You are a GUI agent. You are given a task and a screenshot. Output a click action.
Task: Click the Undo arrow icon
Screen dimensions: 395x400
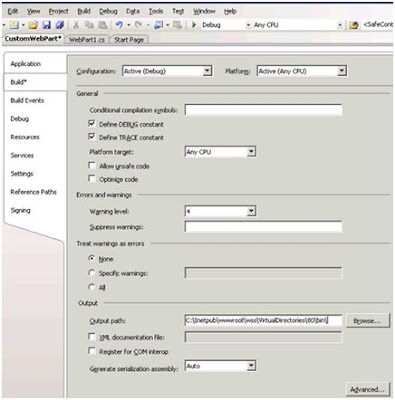coord(119,25)
